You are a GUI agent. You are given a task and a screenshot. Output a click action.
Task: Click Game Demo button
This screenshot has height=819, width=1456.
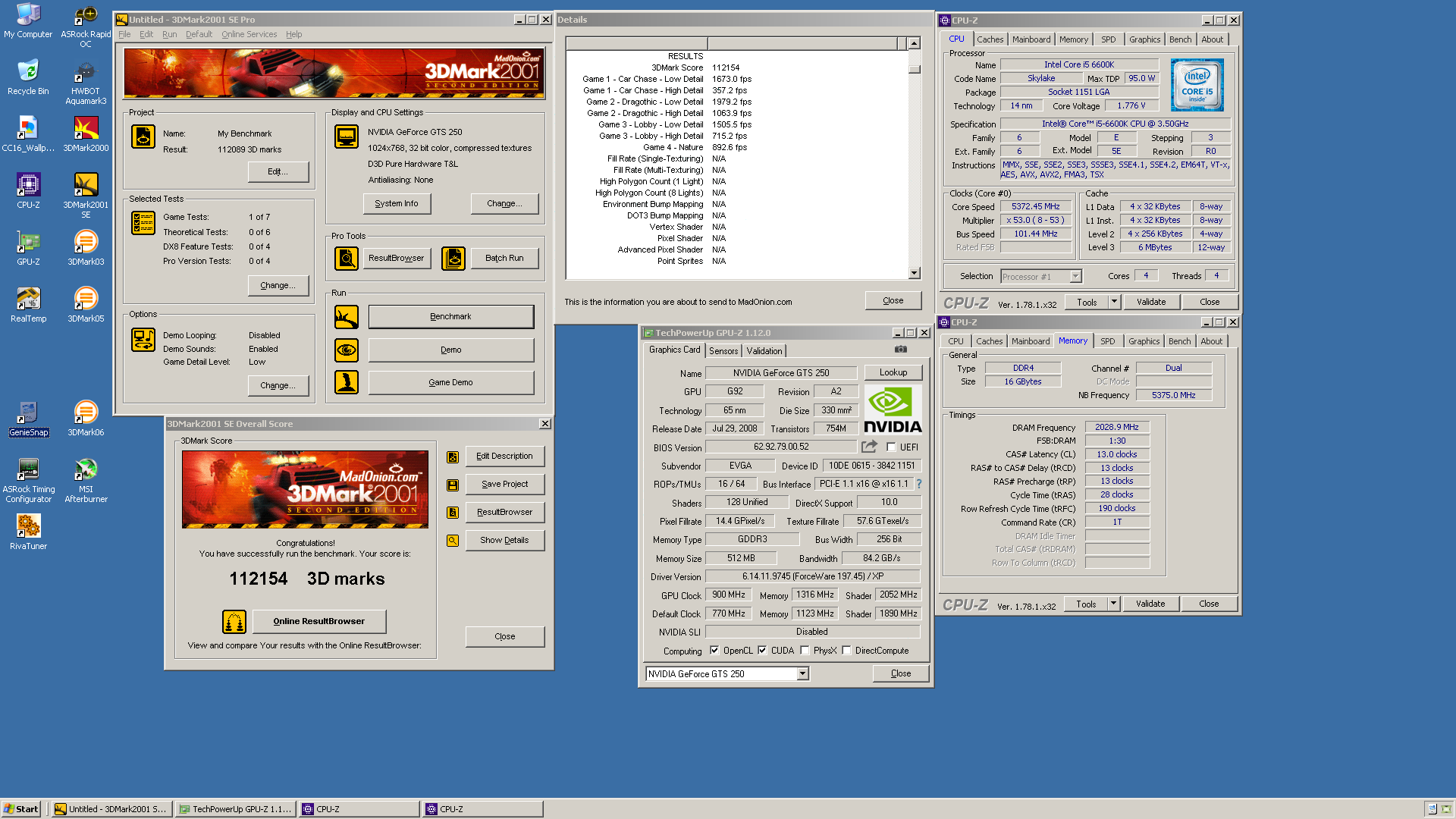pos(451,383)
